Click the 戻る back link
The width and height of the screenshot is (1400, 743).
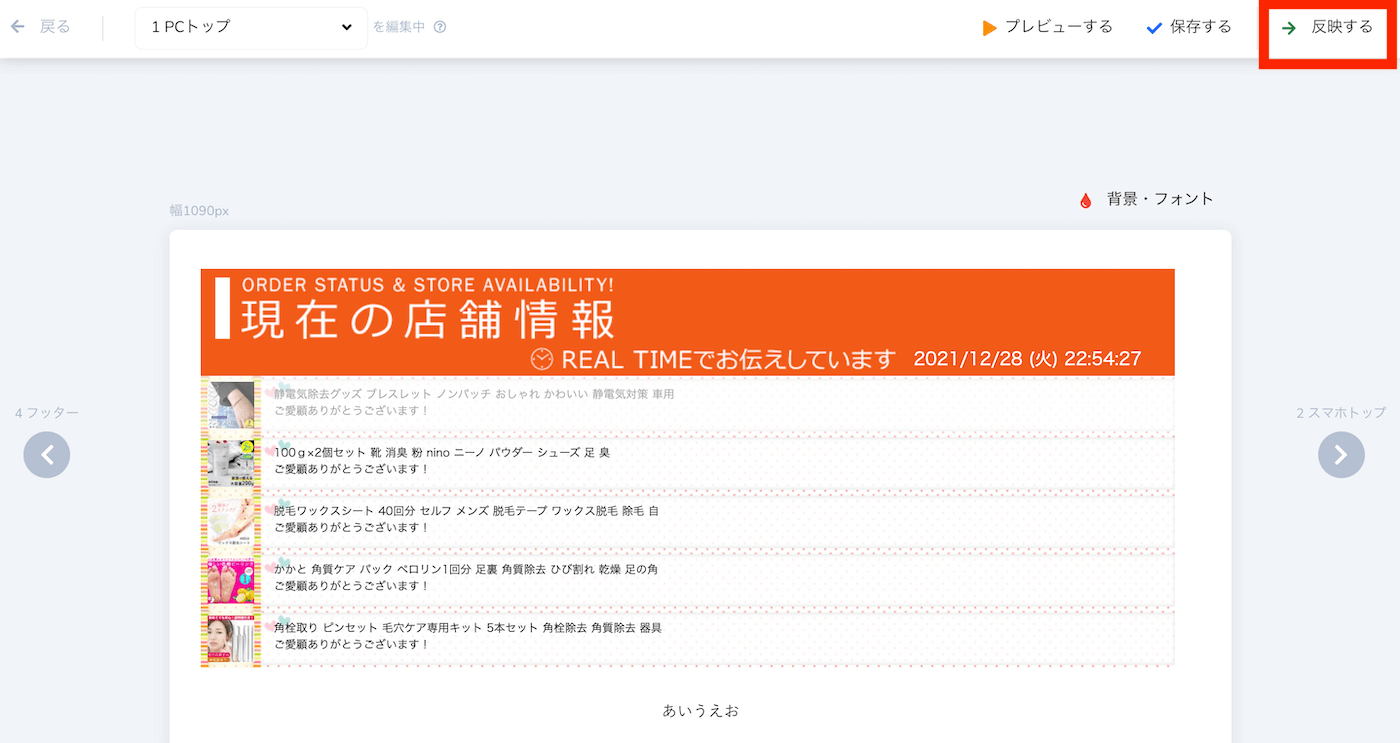click(x=55, y=27)
